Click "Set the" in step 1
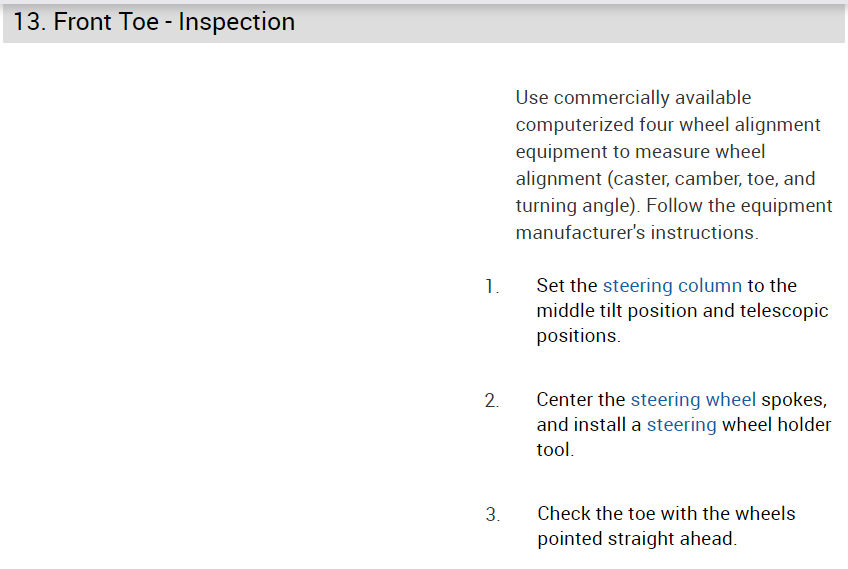This screenshot has height=569, width=848. click(x=566, y=286)
